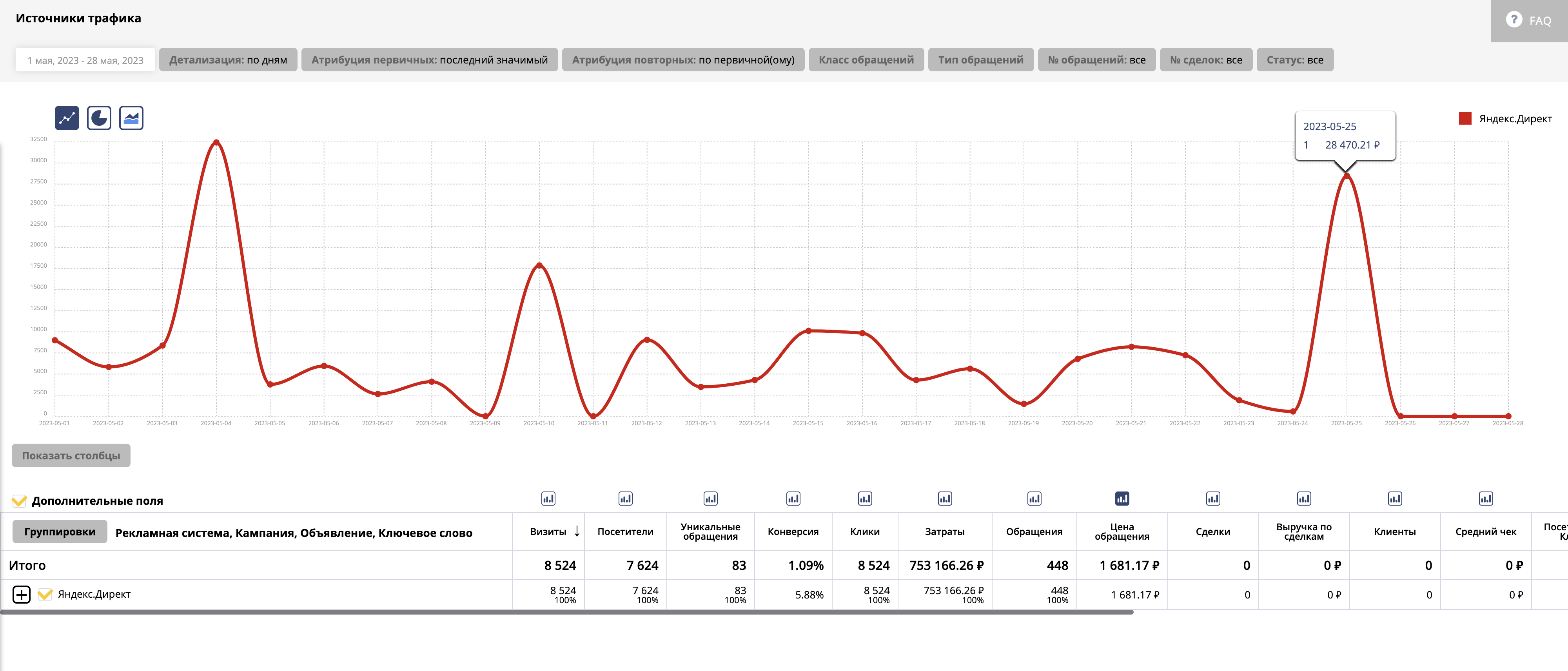Click active Цена обращения chart icon
1568x671 pixels.
coord(1122,499)
